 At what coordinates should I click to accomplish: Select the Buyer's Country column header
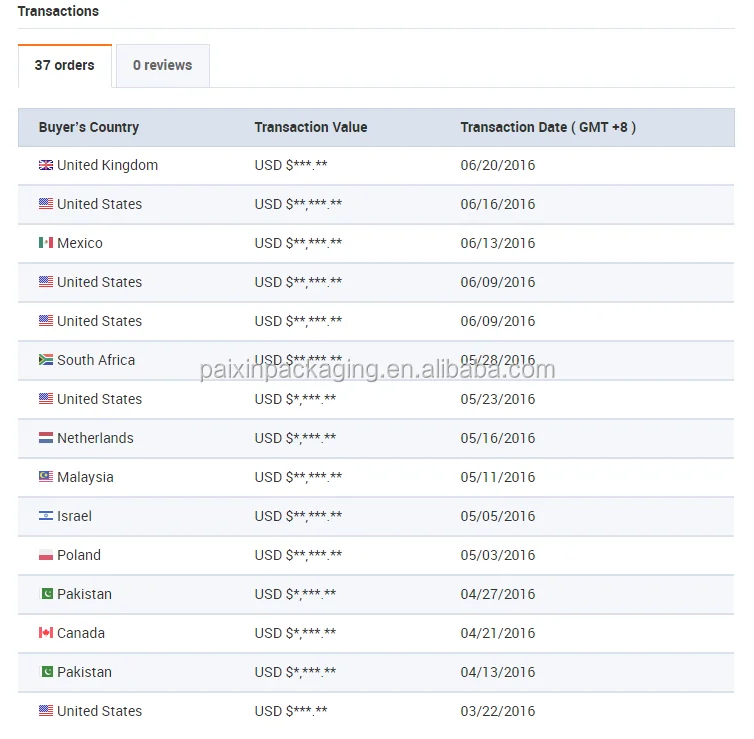coord(89,128)
